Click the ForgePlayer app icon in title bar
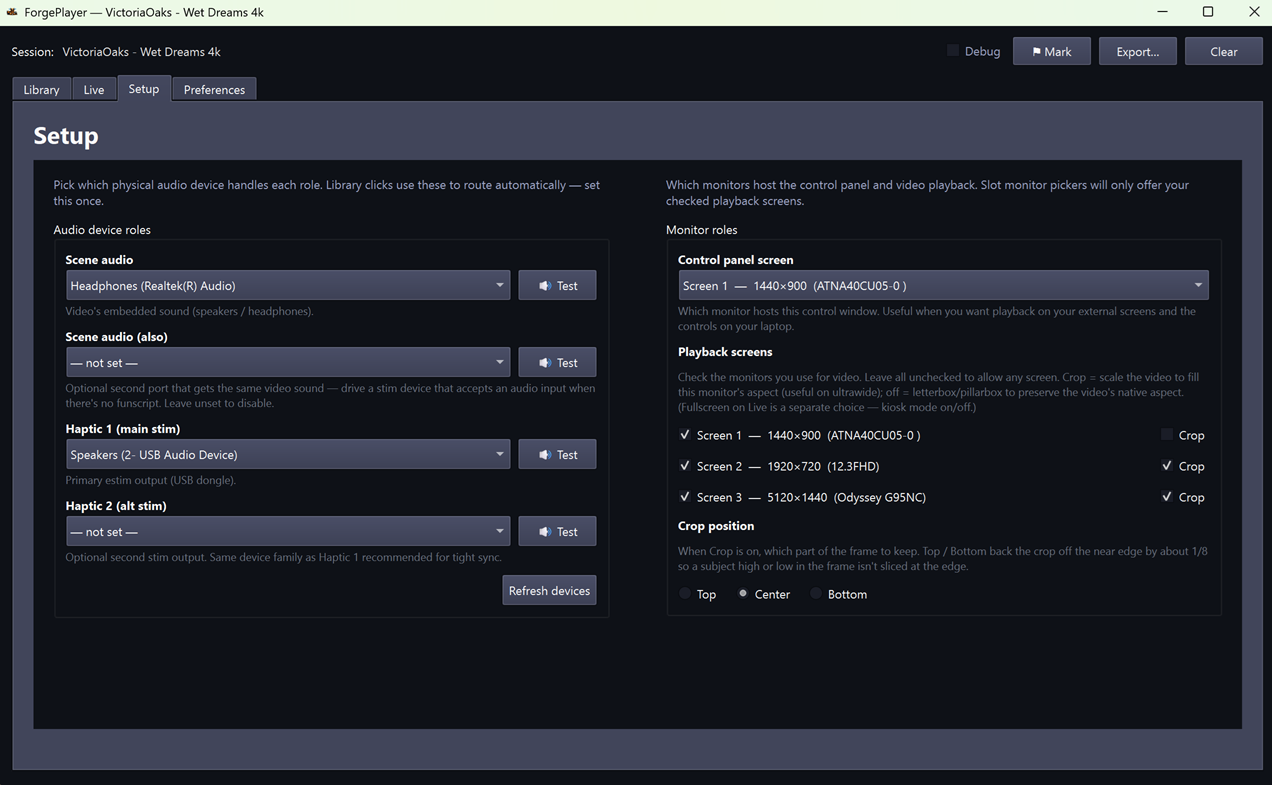Viewport: 1272px width, 785px height. click(x=13, y=12)
